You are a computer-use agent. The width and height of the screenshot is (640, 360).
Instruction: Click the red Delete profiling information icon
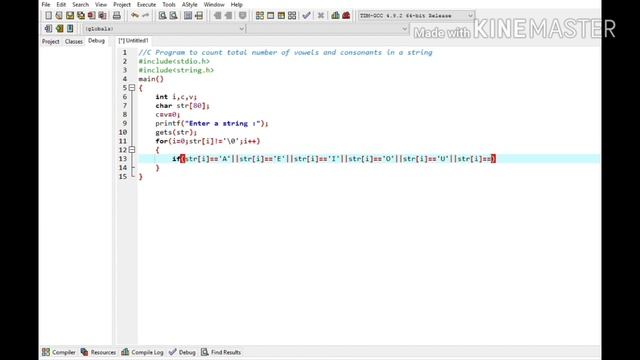(346, 16)
